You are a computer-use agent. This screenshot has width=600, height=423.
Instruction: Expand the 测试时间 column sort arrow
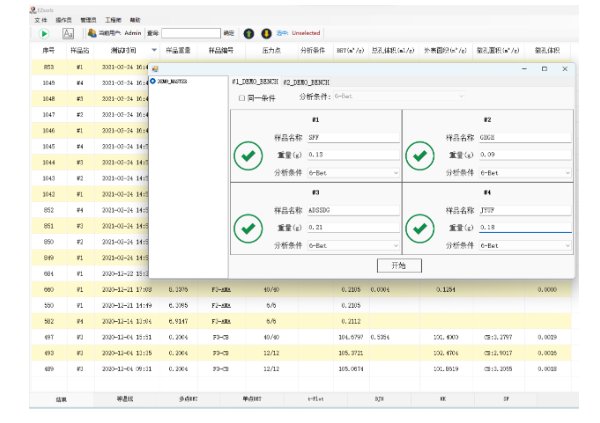154,49
